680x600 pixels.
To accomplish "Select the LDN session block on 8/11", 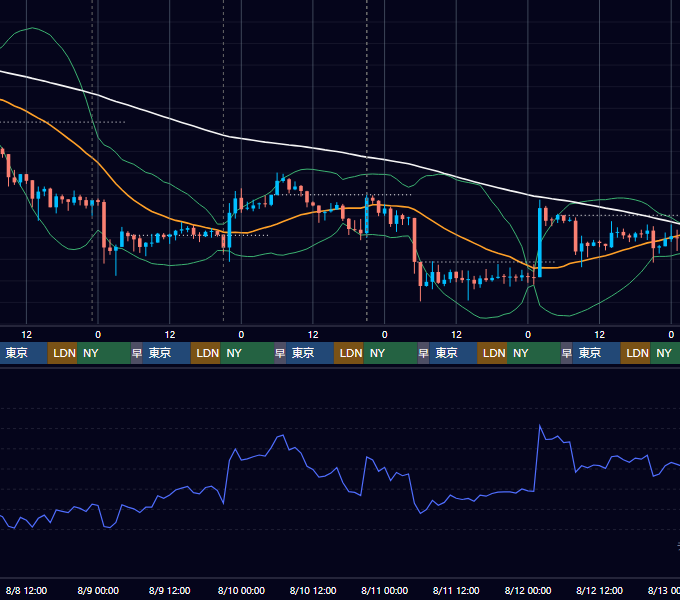I will pyautogui.click(x=492, y=353).
